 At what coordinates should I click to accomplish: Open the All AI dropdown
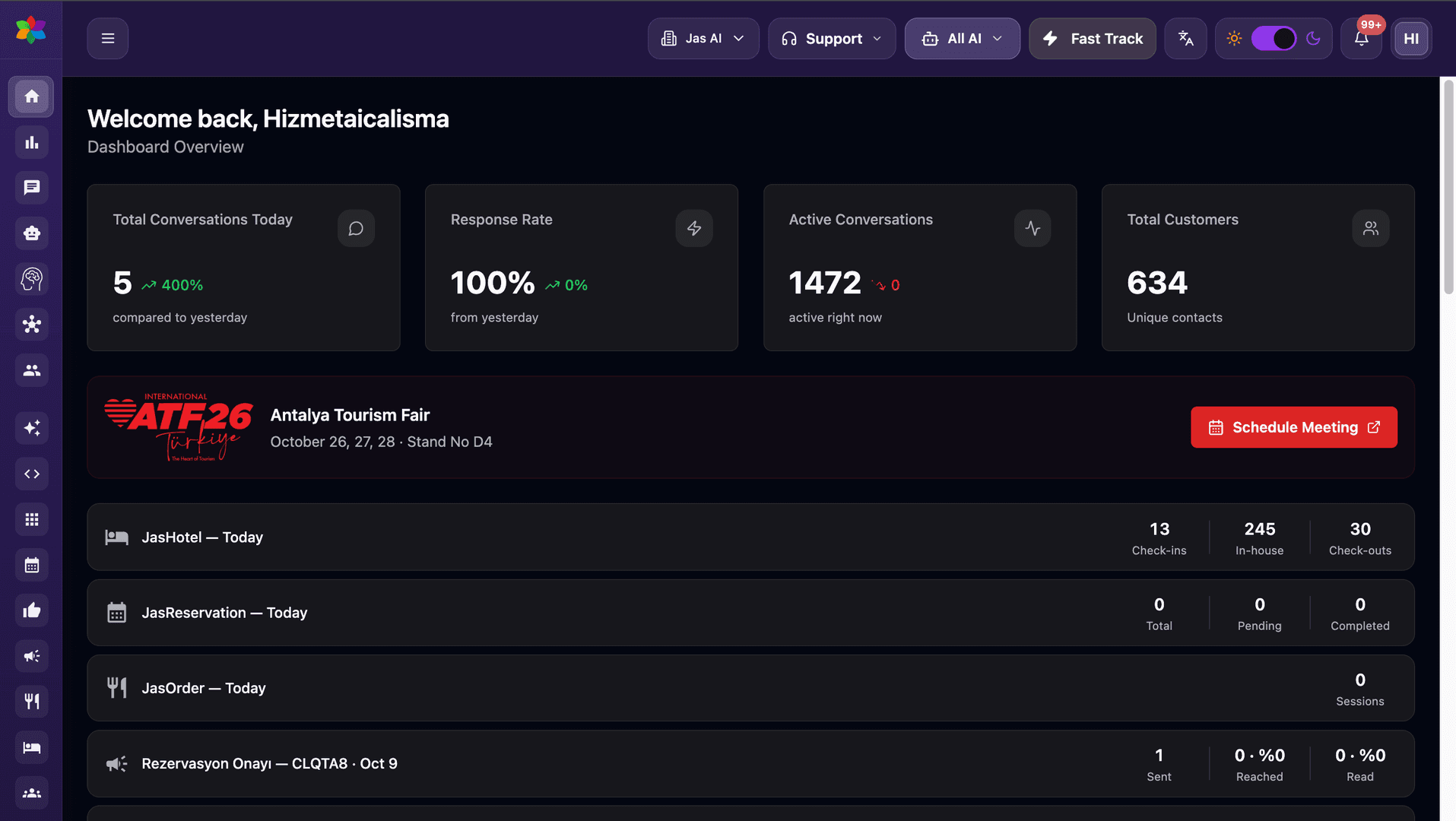click(x=963, y=39)
